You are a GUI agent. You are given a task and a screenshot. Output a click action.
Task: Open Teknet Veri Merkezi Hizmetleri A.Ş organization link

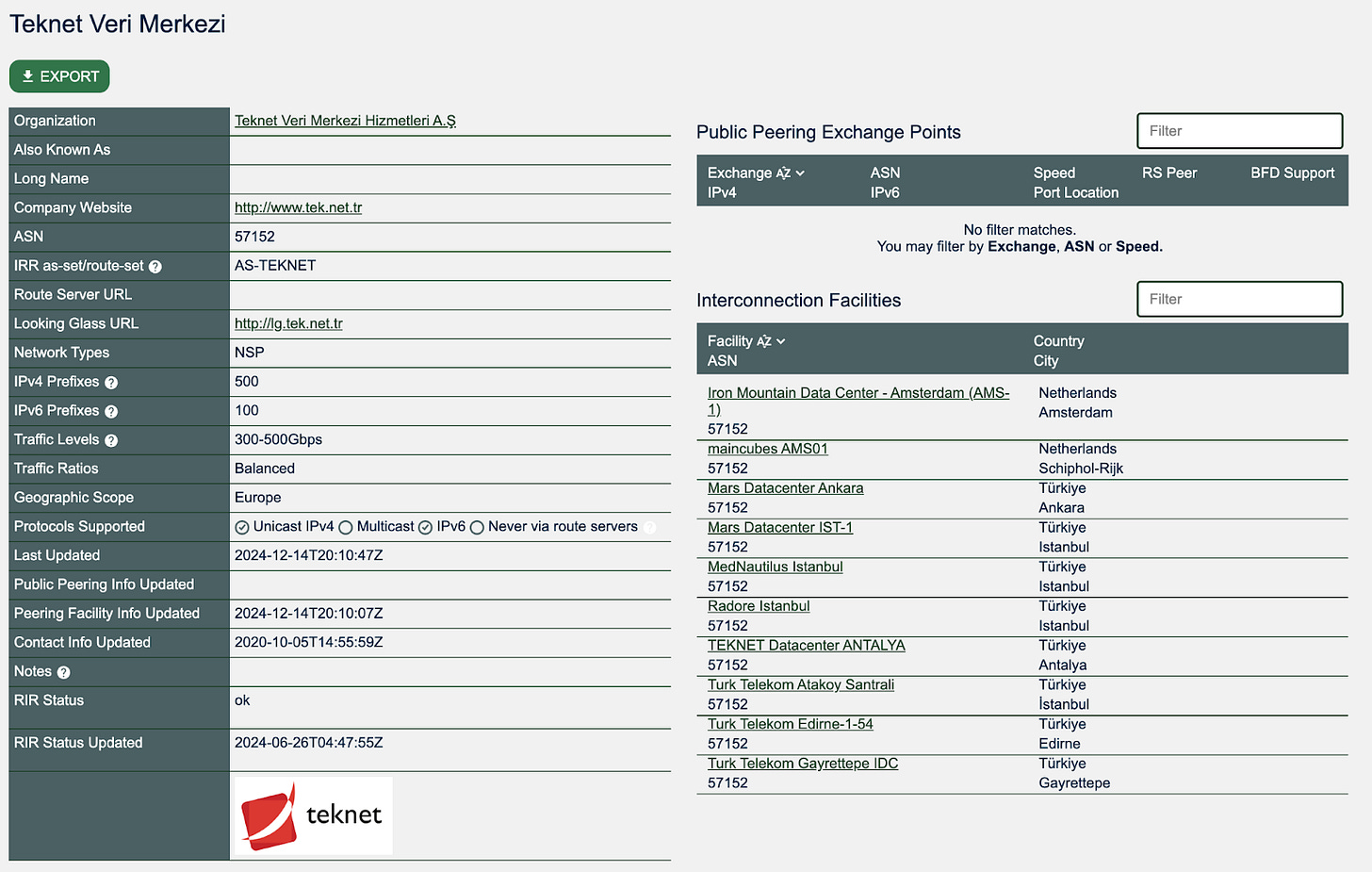(x=345, y=121)
